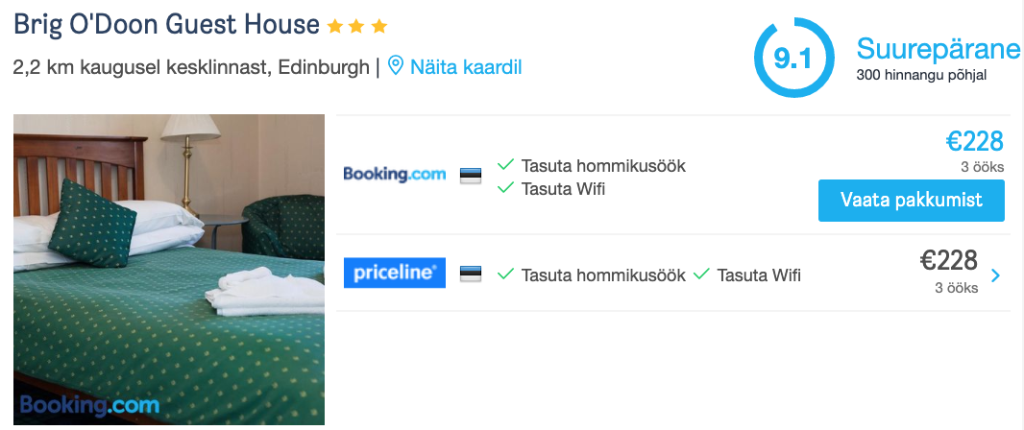This screenshot has height=430, width=1024.
Task: Click the 9.1 rating score circle
Action: tap(793, 58)
